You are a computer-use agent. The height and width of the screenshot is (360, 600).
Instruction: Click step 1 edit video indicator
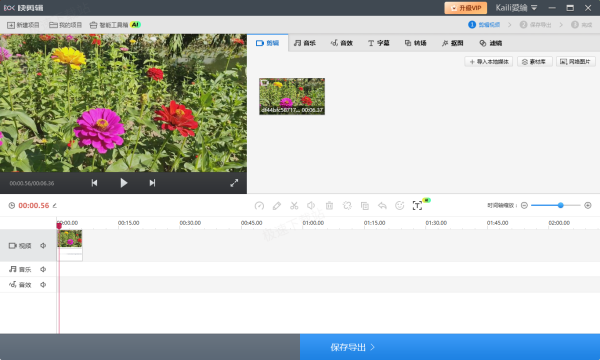[484, 25]
